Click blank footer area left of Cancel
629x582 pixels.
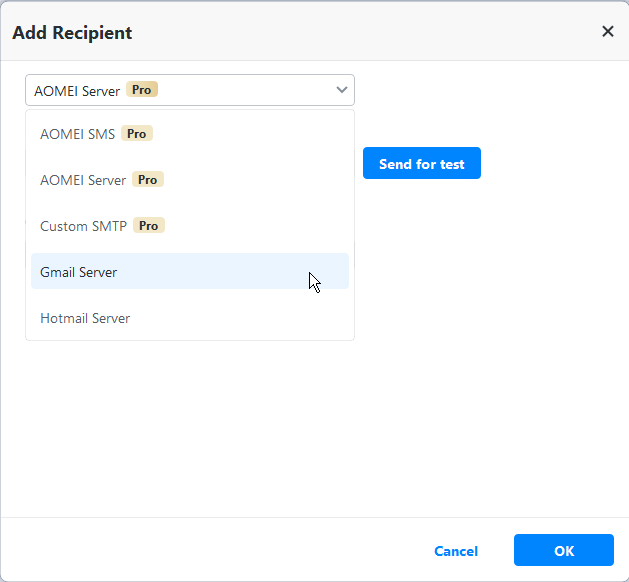tap(200, 550)
